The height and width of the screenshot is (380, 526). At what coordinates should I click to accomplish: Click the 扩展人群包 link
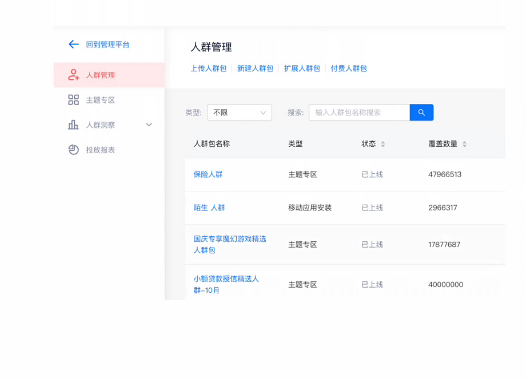tap(302, 68)
